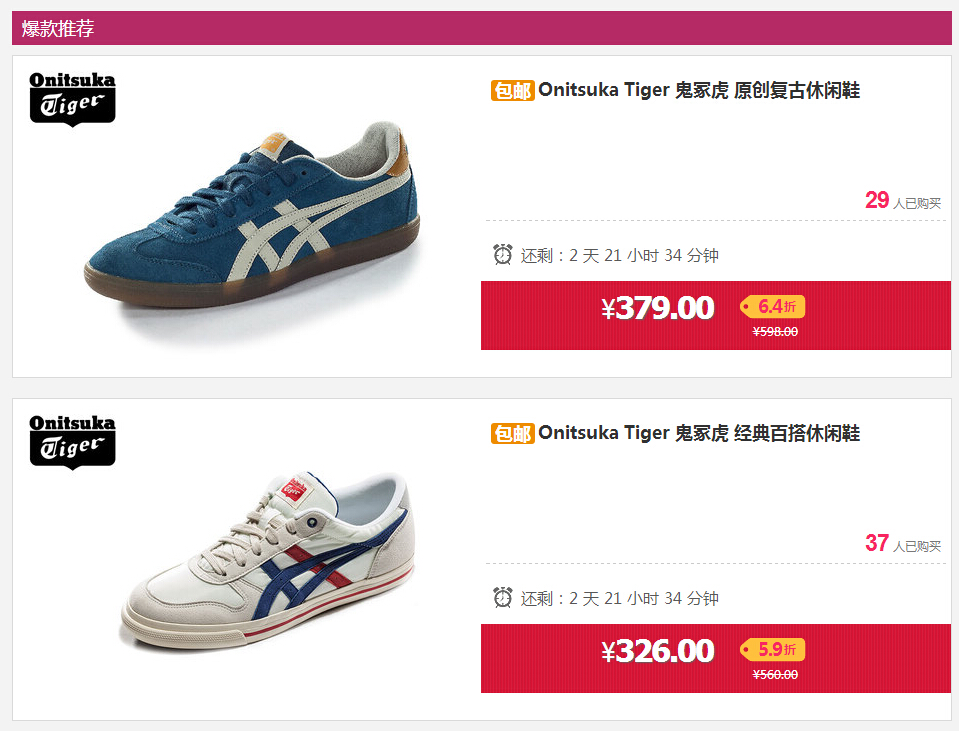
Task: Click the ¥326.00 price button
Action: tap(657, 651)
